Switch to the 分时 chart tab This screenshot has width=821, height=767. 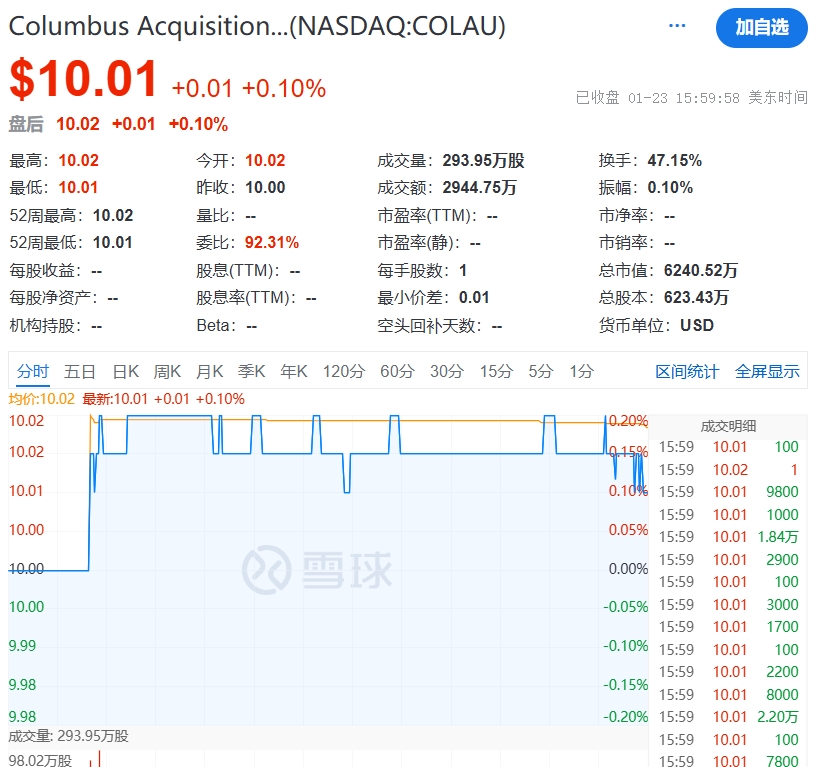coord(34,370)
